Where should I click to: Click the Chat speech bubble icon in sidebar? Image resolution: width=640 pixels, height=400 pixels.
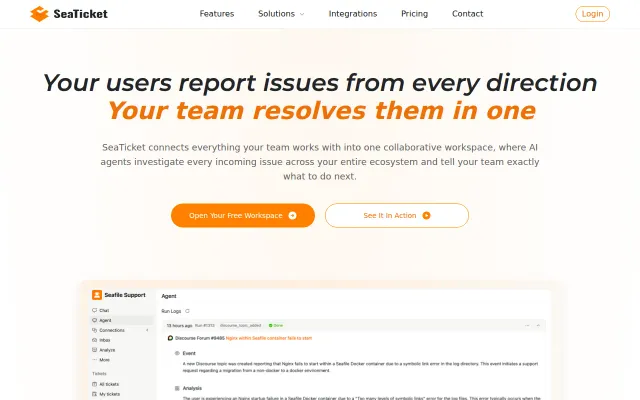pyautogui.click(x=95, y=310)
